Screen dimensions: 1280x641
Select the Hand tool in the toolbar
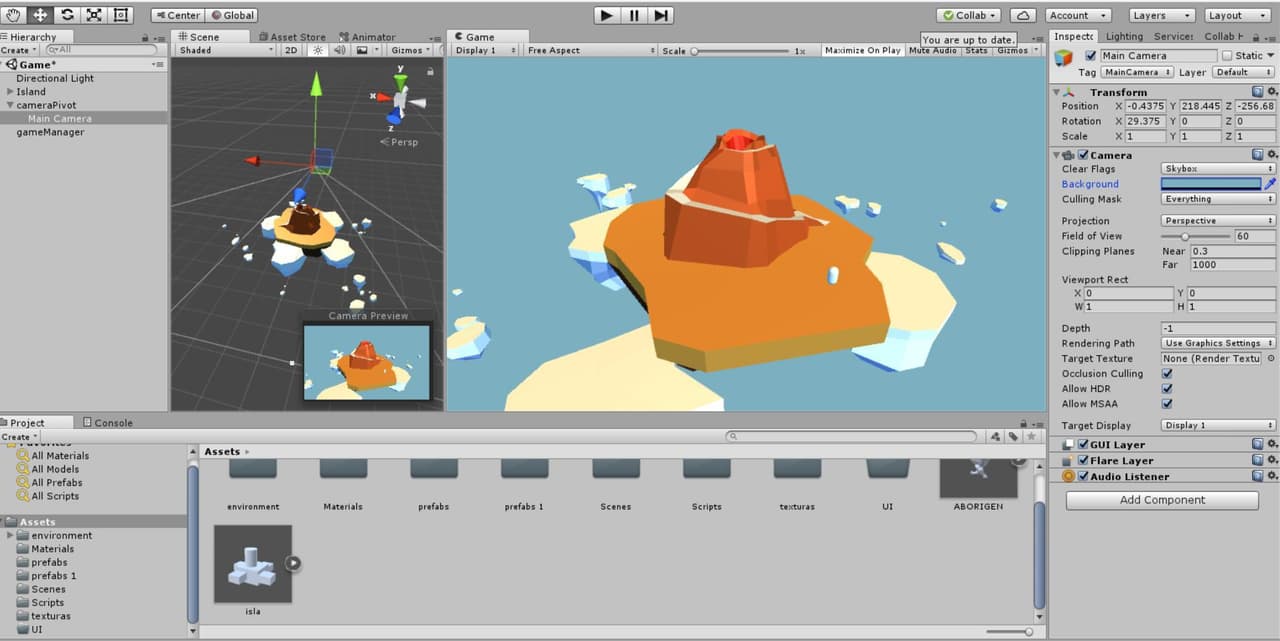coord(14,15)
